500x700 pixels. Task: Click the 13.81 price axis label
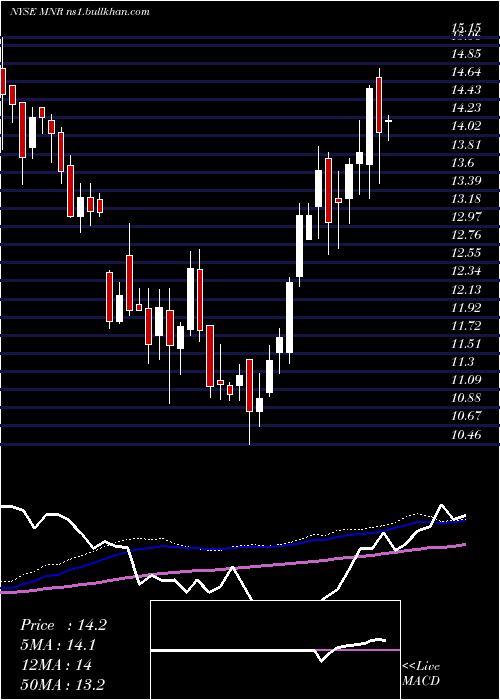tap(466, 145)
